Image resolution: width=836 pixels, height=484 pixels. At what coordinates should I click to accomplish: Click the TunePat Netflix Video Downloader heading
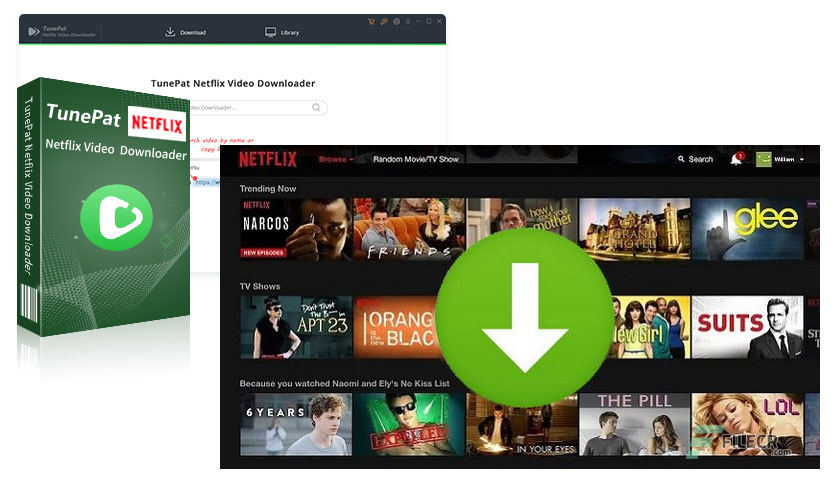[233, 83]
